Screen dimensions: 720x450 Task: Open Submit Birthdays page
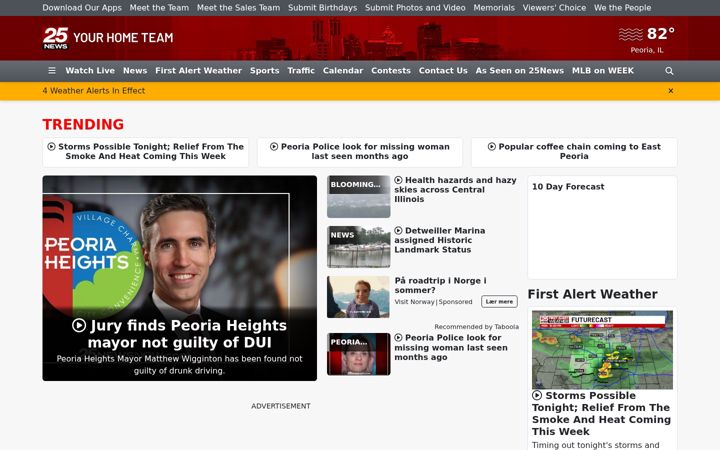coord(322,8)
